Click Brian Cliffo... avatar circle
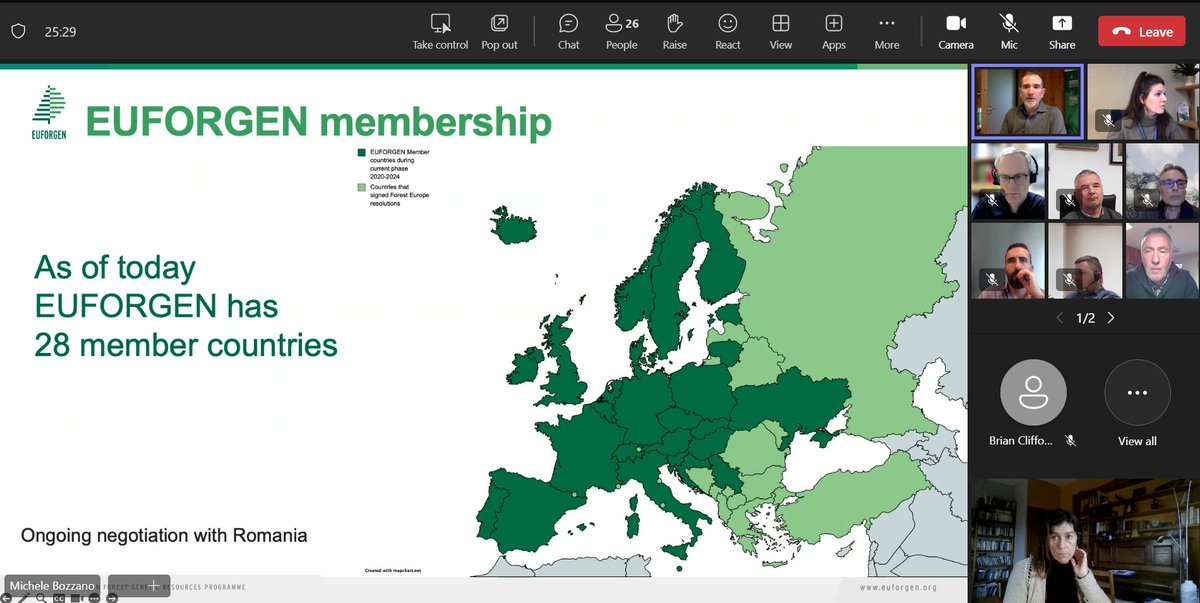The height and width of the screenshot is (603, 1200). pyautogui.click(x=1033, y=393)
